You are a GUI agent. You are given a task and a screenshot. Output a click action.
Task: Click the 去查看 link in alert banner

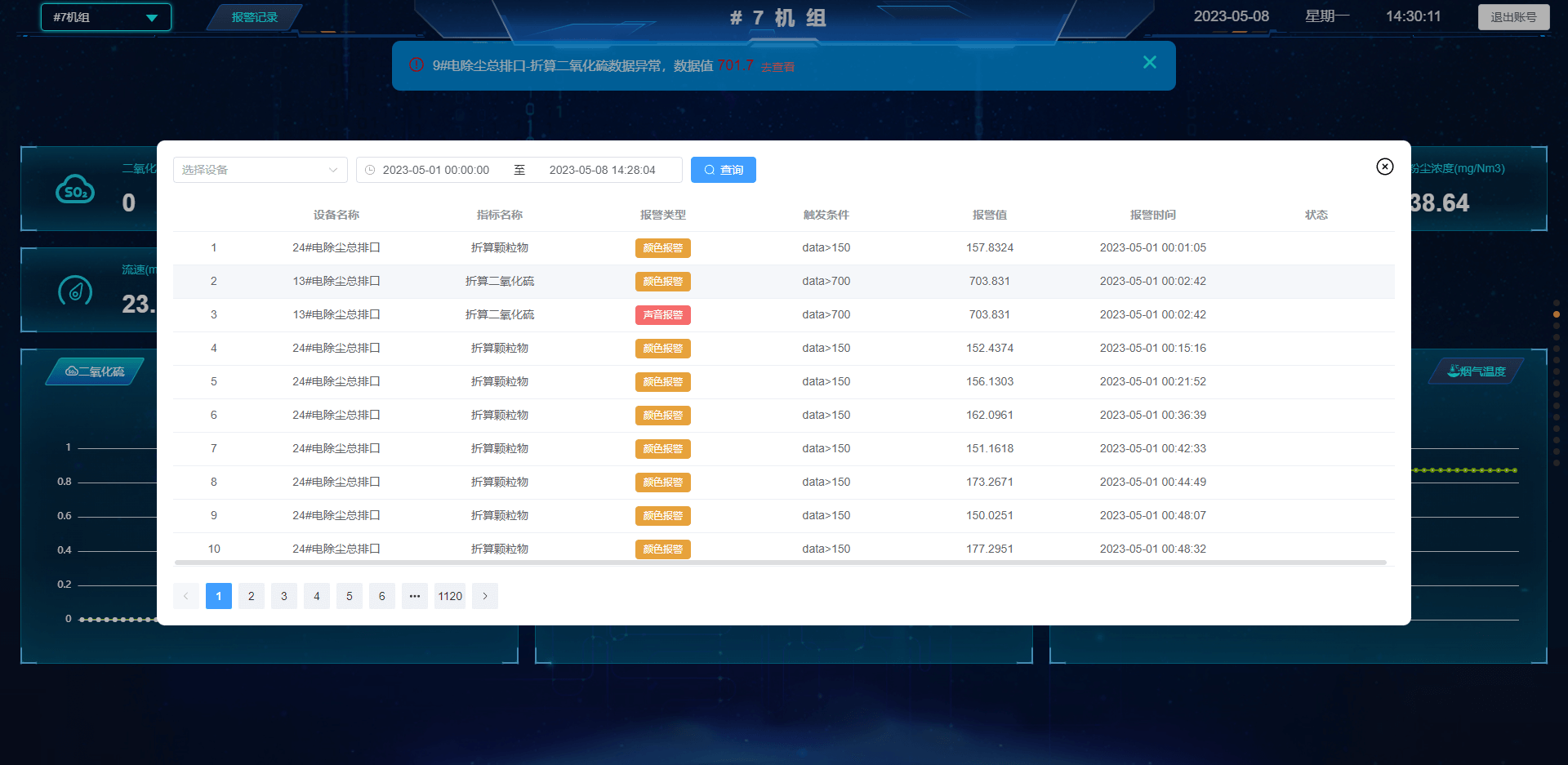click(x=777, y=67)
